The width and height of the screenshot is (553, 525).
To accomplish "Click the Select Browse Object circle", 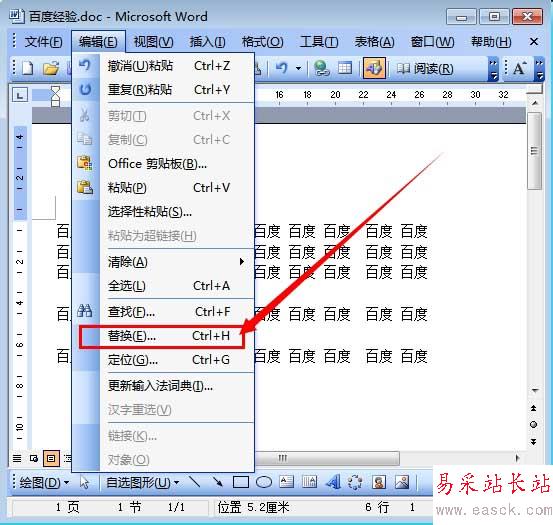I will [534, 425].
